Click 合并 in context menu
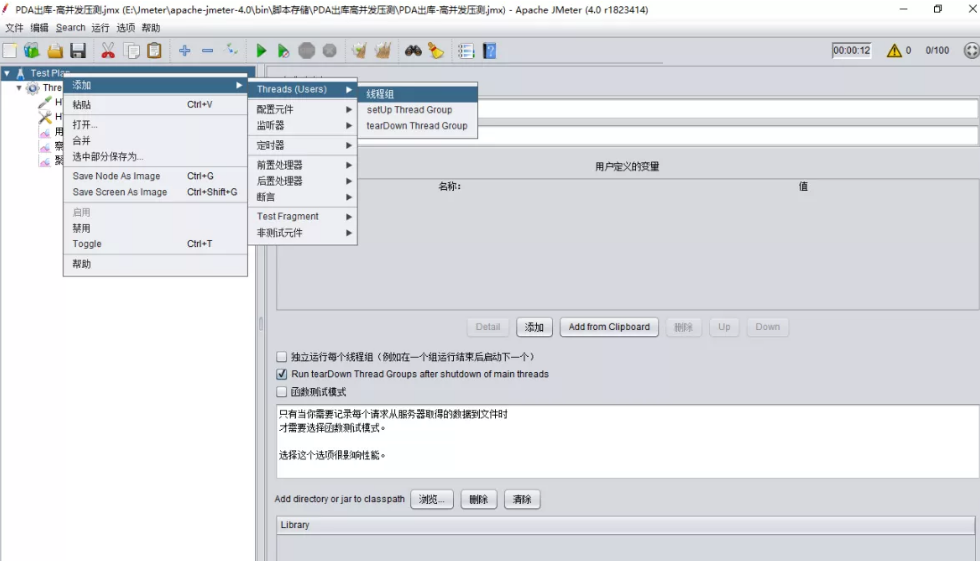 (x=155, y=141)
